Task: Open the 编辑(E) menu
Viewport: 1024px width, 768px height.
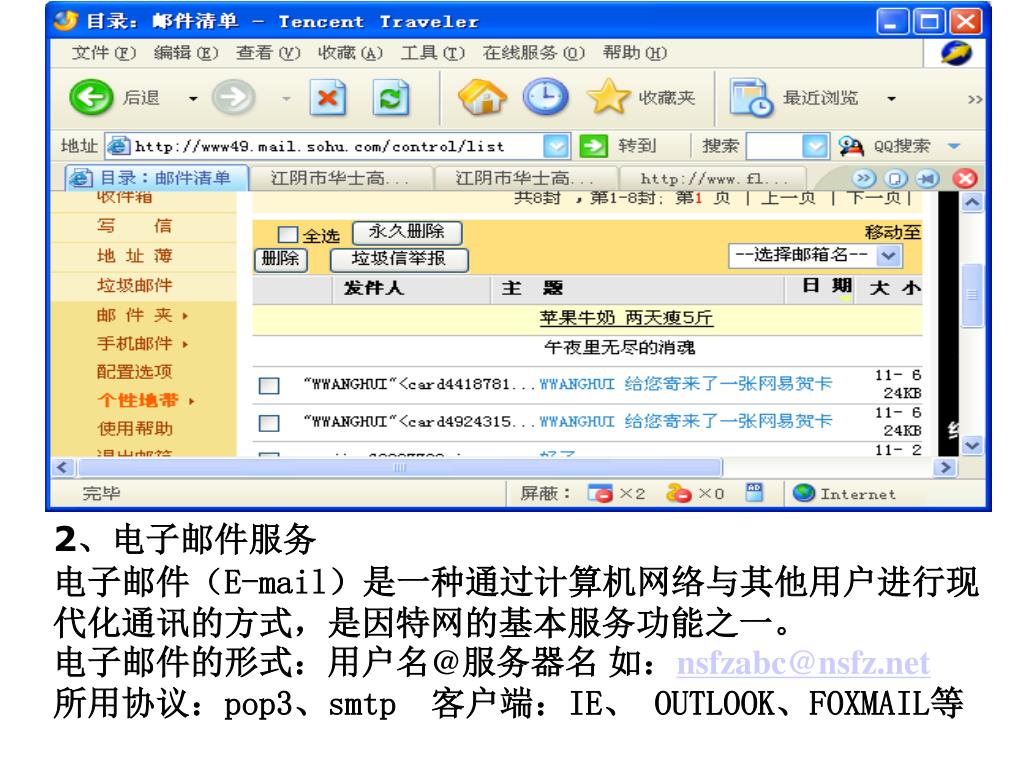Action: pos(185,53)
